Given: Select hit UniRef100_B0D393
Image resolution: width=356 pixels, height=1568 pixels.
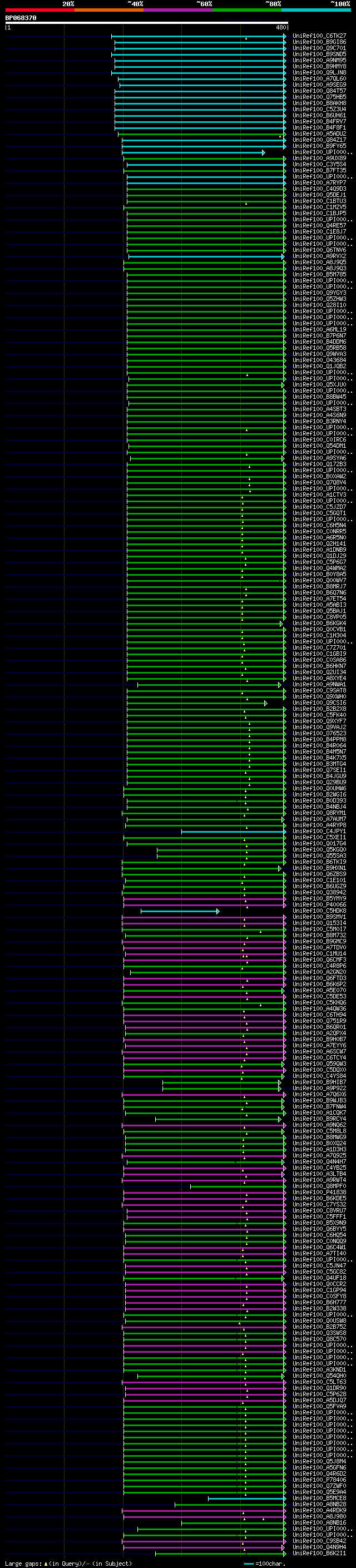Looking at the screenshot, I should click(319, 801).
